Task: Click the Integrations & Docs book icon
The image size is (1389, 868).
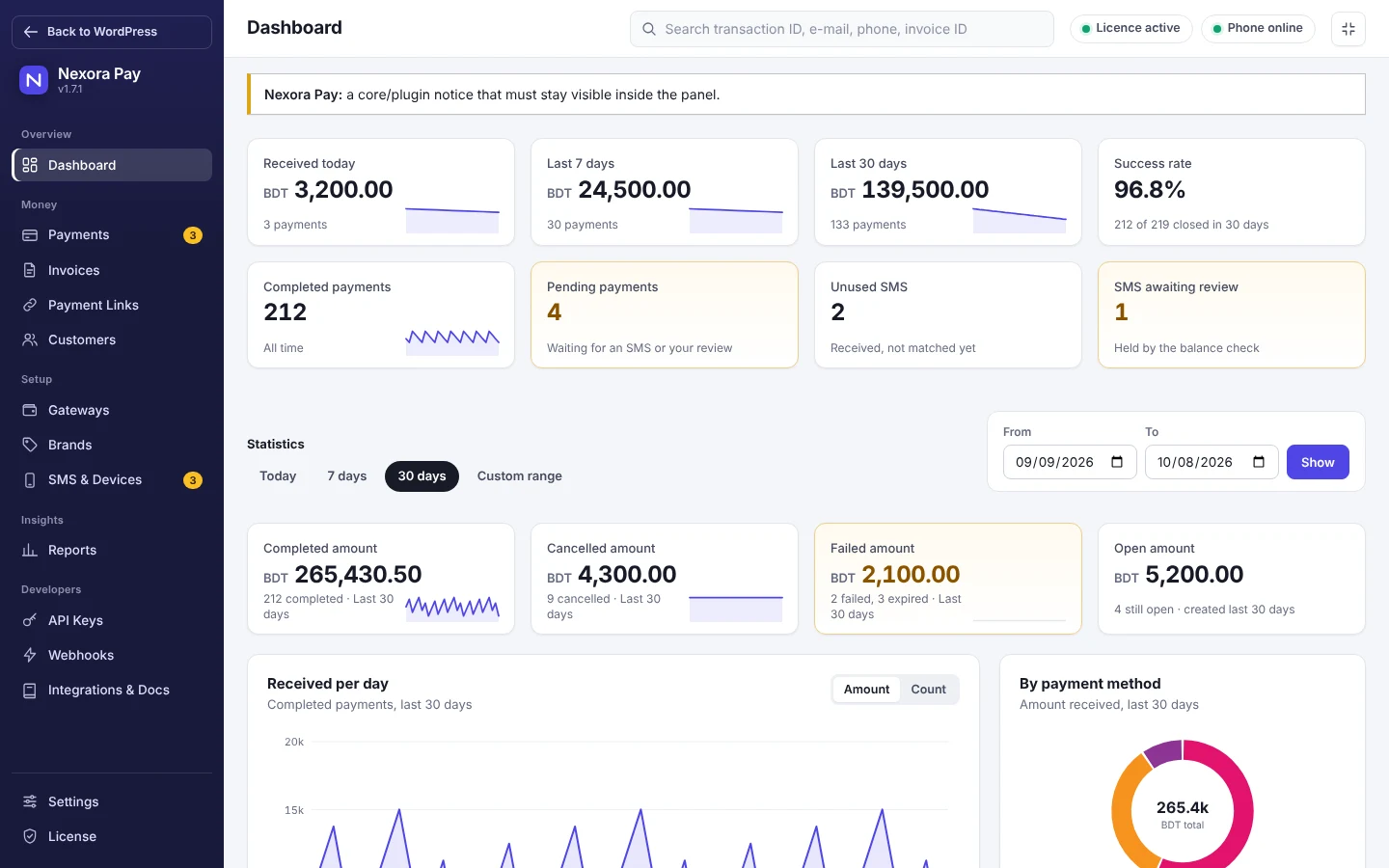Action: (30, 690)
